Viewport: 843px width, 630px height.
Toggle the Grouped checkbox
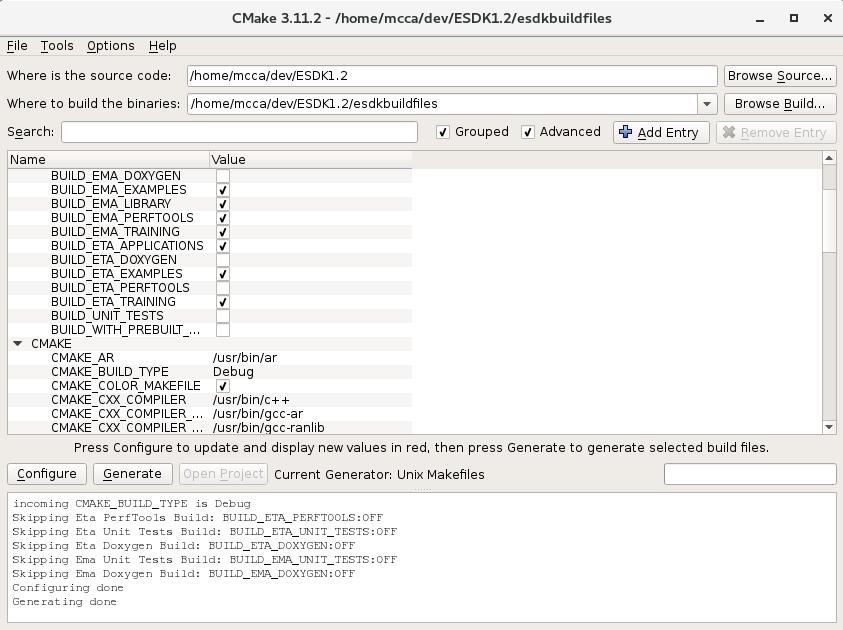pos(442,132)
